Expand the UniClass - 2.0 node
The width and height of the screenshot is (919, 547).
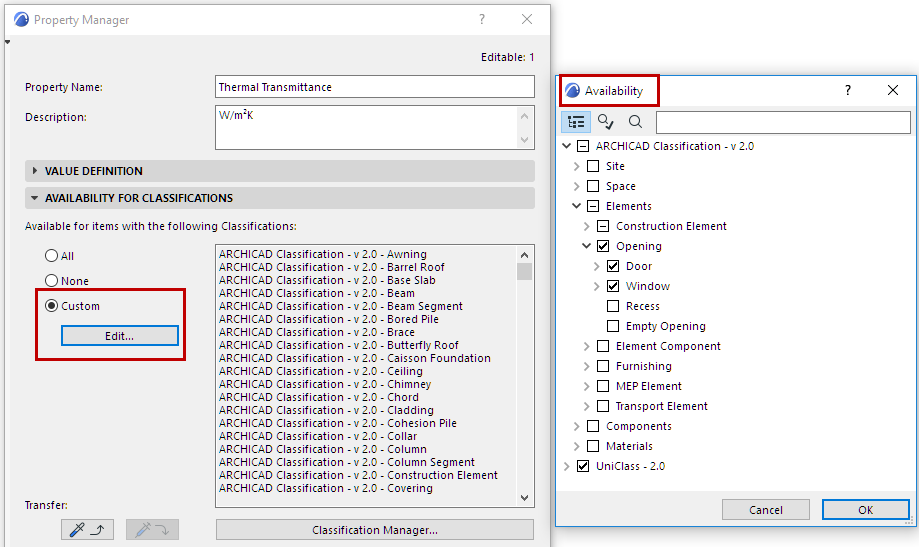[x=567, y=466]
